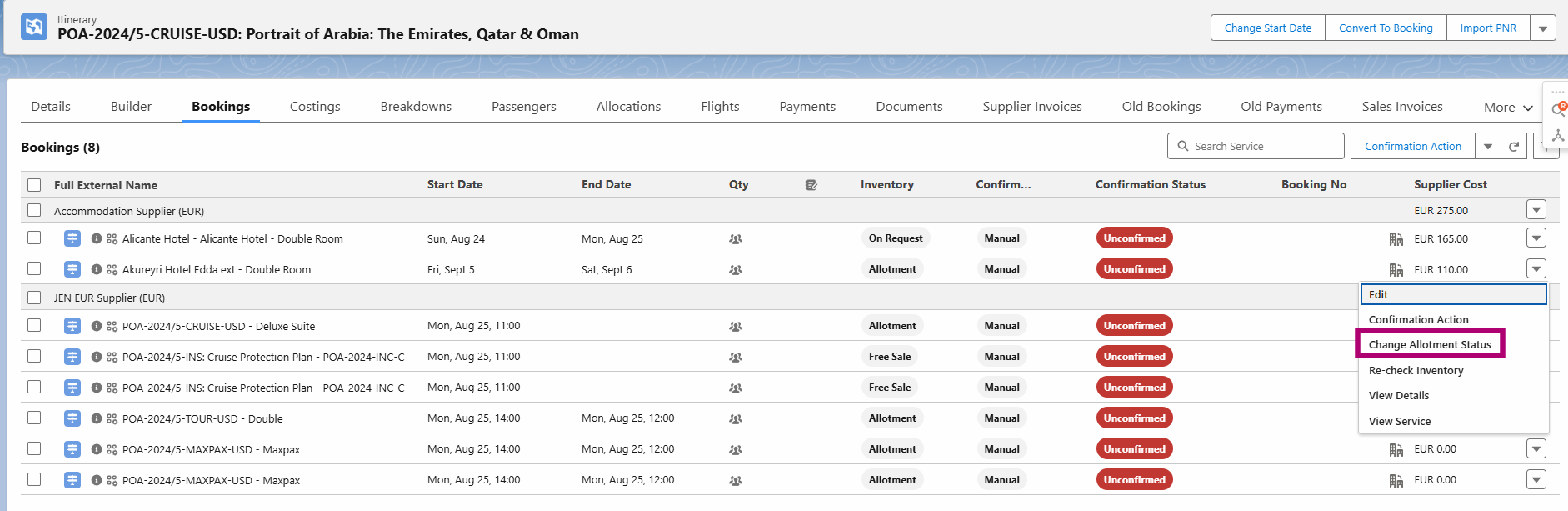Open the row actions dropdown for Alicante Hotel
This screenshot has height=511, width=1568.
pos(1536,238)
